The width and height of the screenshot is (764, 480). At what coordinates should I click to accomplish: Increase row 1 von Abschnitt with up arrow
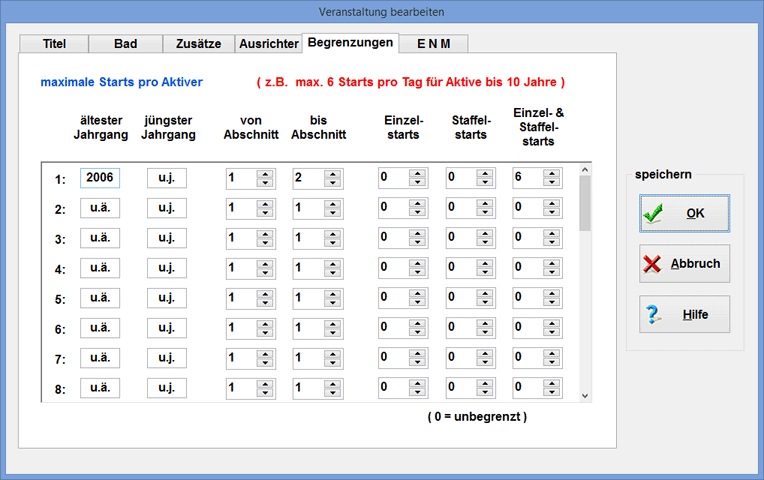(x=265, y=174)
